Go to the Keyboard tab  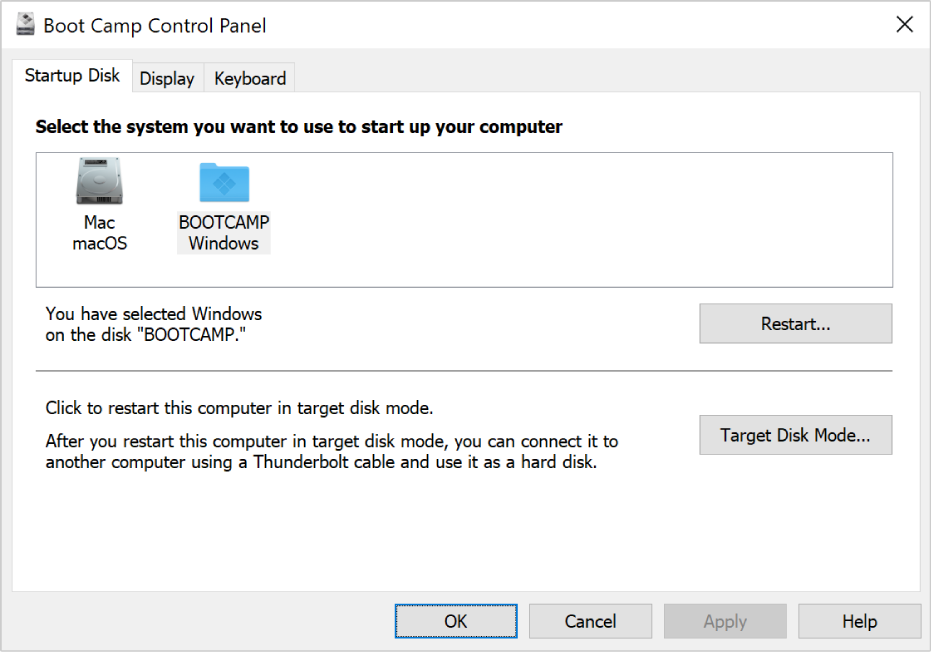click(x=250, y=78)
